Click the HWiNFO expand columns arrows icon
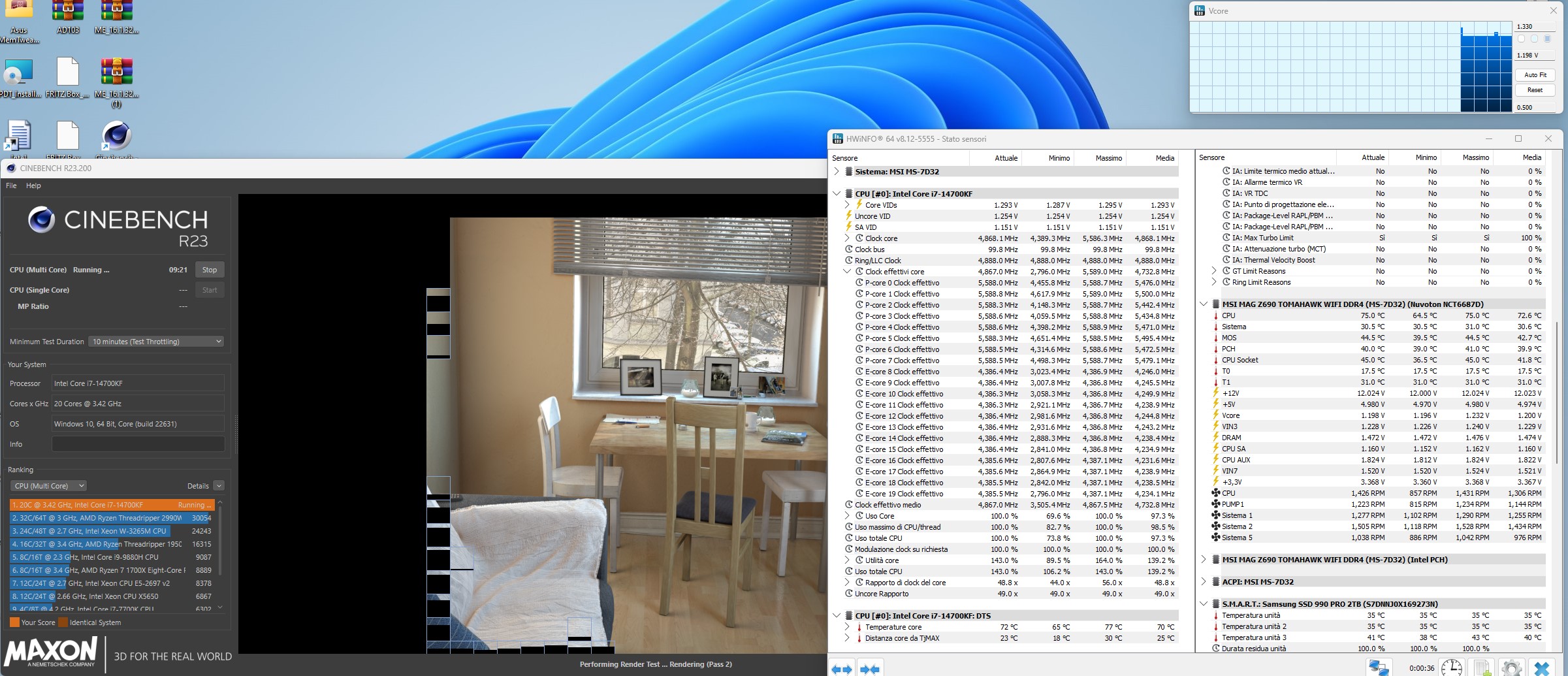Screen dimensions: 1568x676 click(842, 669)
